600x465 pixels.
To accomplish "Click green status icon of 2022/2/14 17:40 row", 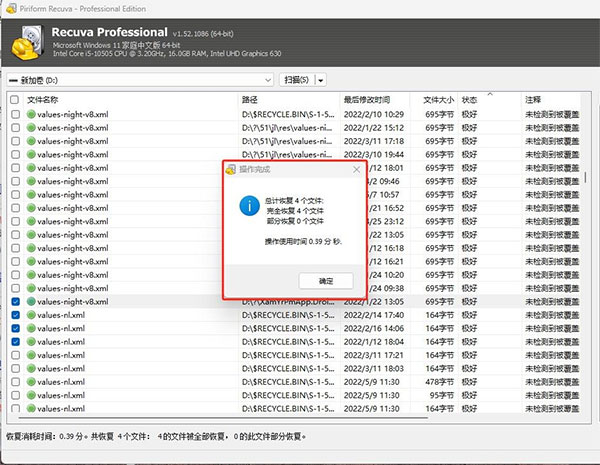I will coord(31,315).
